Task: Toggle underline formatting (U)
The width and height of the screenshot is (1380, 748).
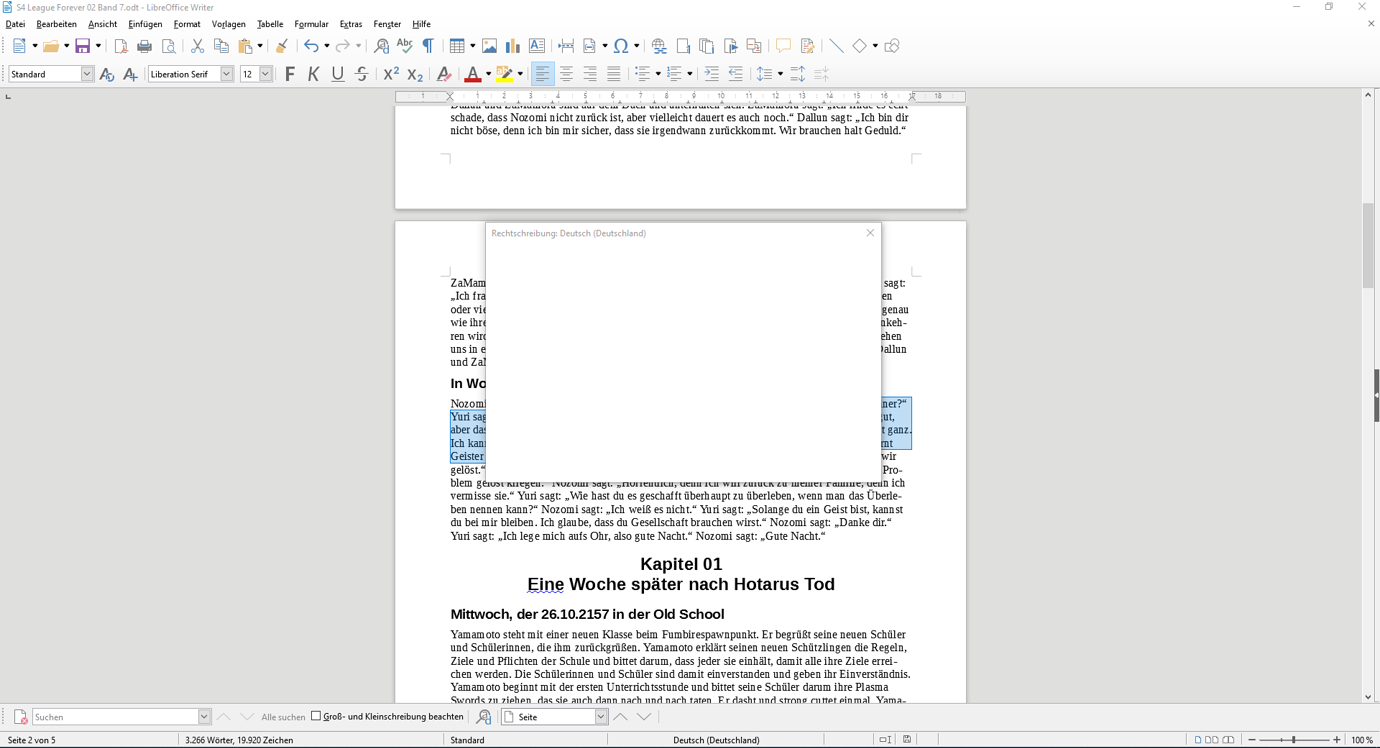Action: click(338, 74)
